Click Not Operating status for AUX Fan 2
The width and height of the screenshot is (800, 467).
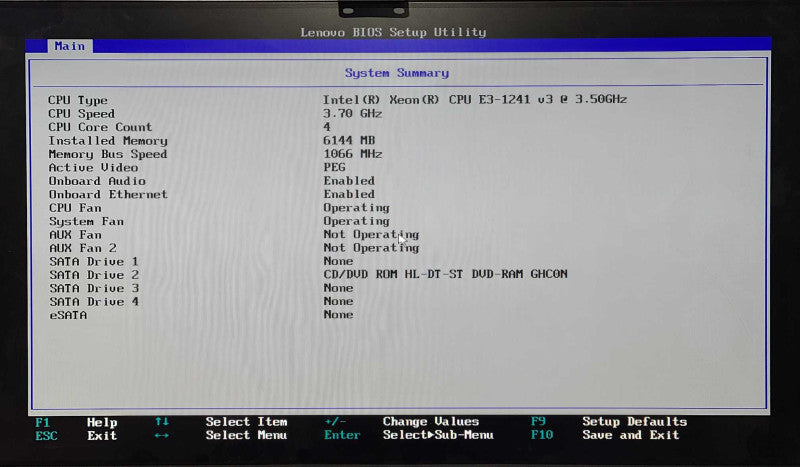(x=371, y=248)
